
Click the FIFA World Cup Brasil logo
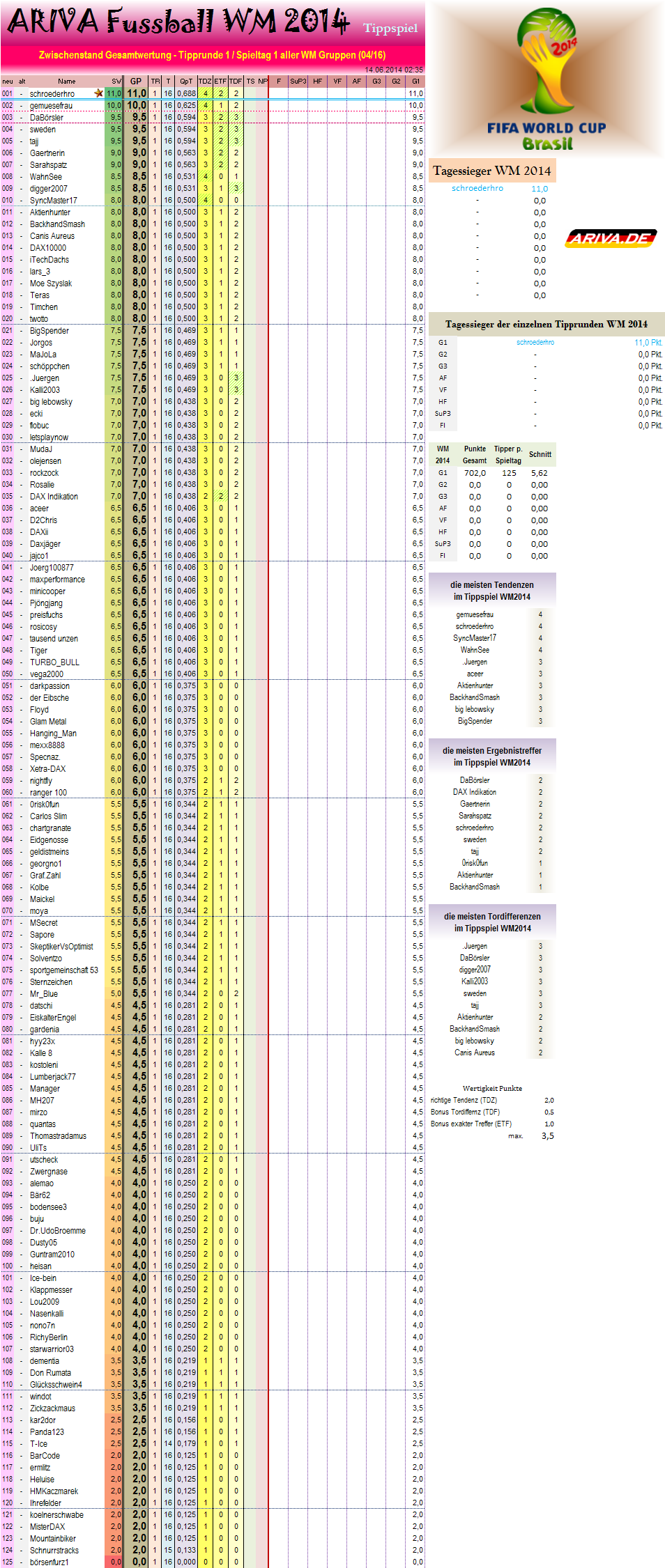coord(546,80)
